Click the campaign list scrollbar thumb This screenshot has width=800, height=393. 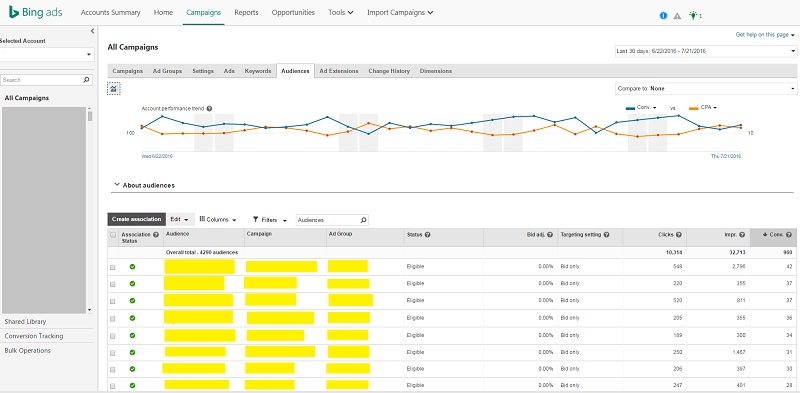pos(90,116)
